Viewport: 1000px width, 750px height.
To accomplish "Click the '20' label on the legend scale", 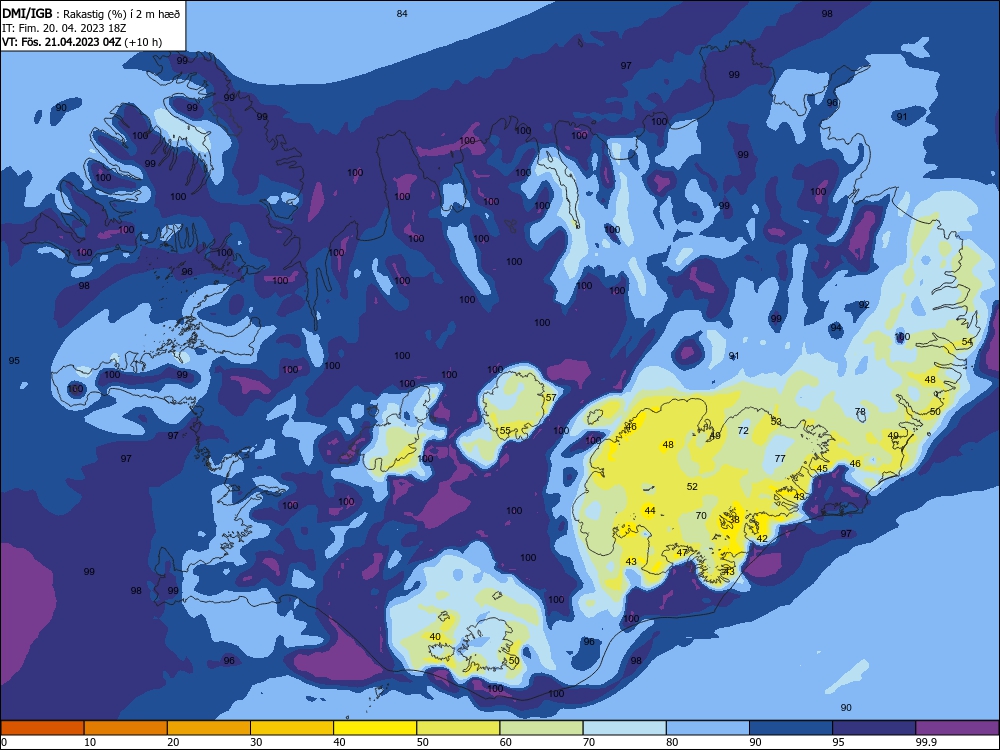I will (x=173, y=742).
